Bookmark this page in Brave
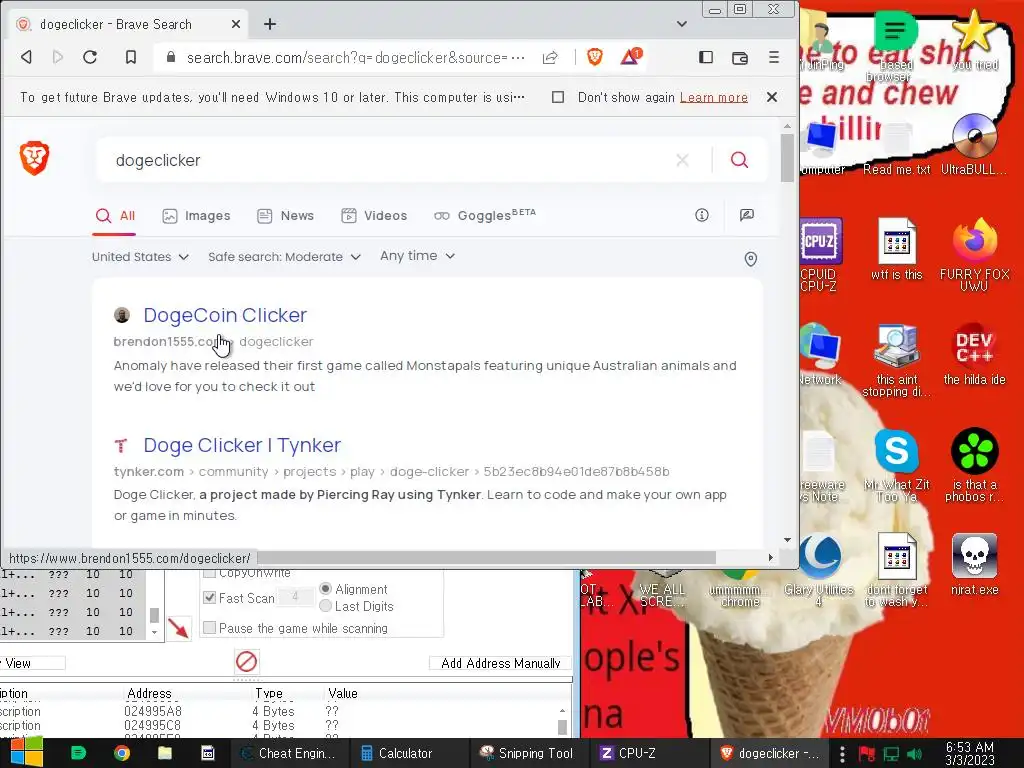Image resolution: width=1024 pixels, height=768 pixels. coord(131,57)
